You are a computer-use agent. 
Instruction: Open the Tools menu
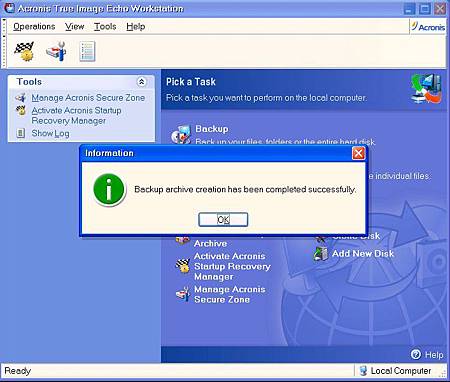105,26
